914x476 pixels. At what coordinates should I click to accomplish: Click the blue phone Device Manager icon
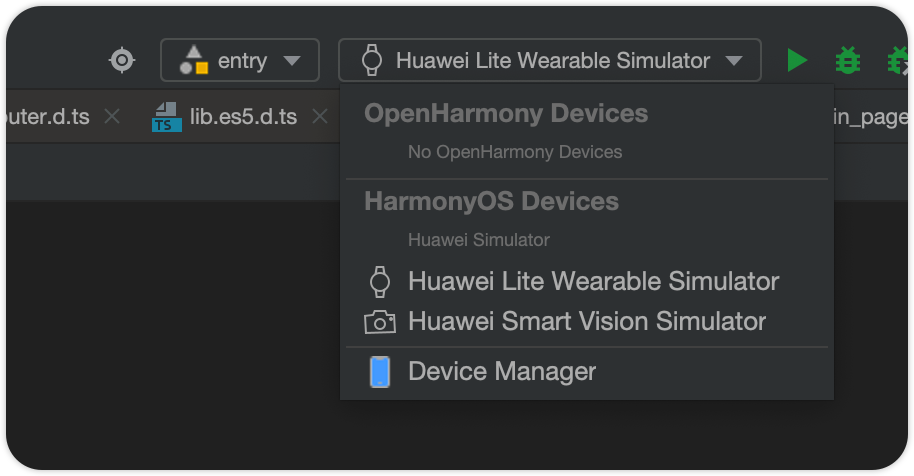tap(380, 372)
